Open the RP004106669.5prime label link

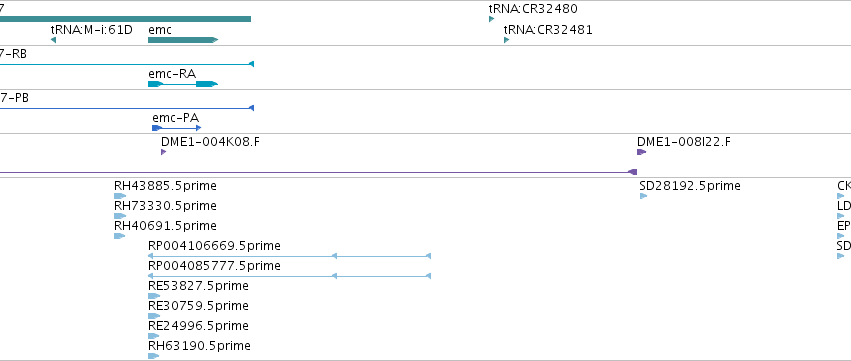(x=214, y=246)
